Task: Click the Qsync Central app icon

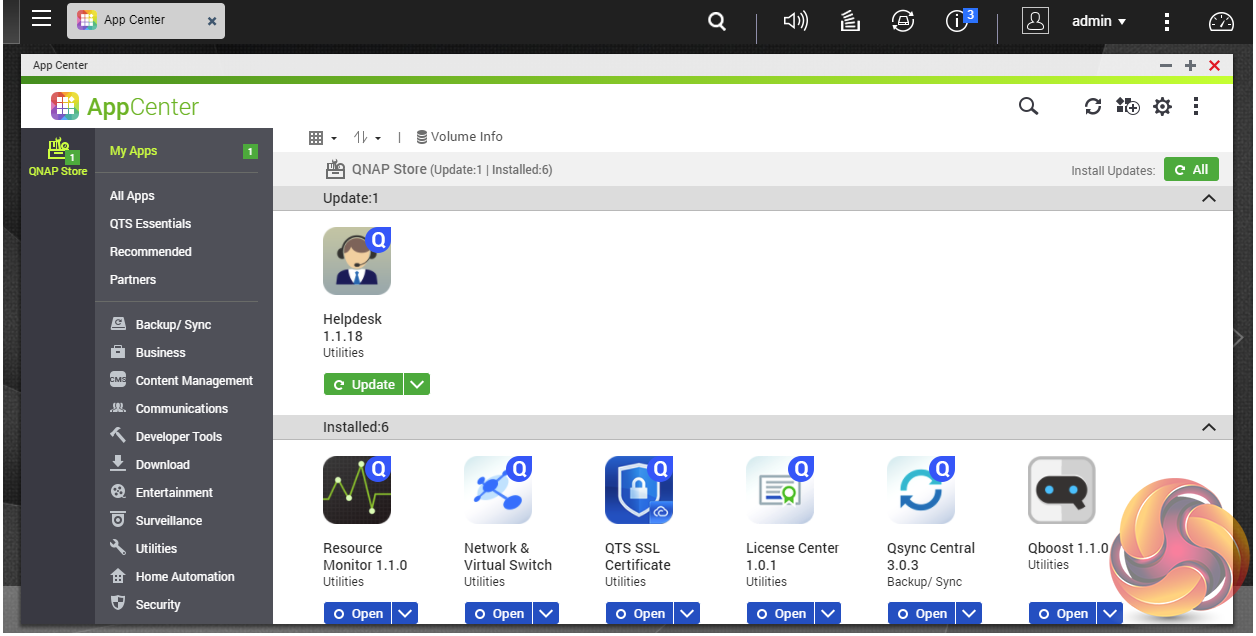Action: click(921, 490)
